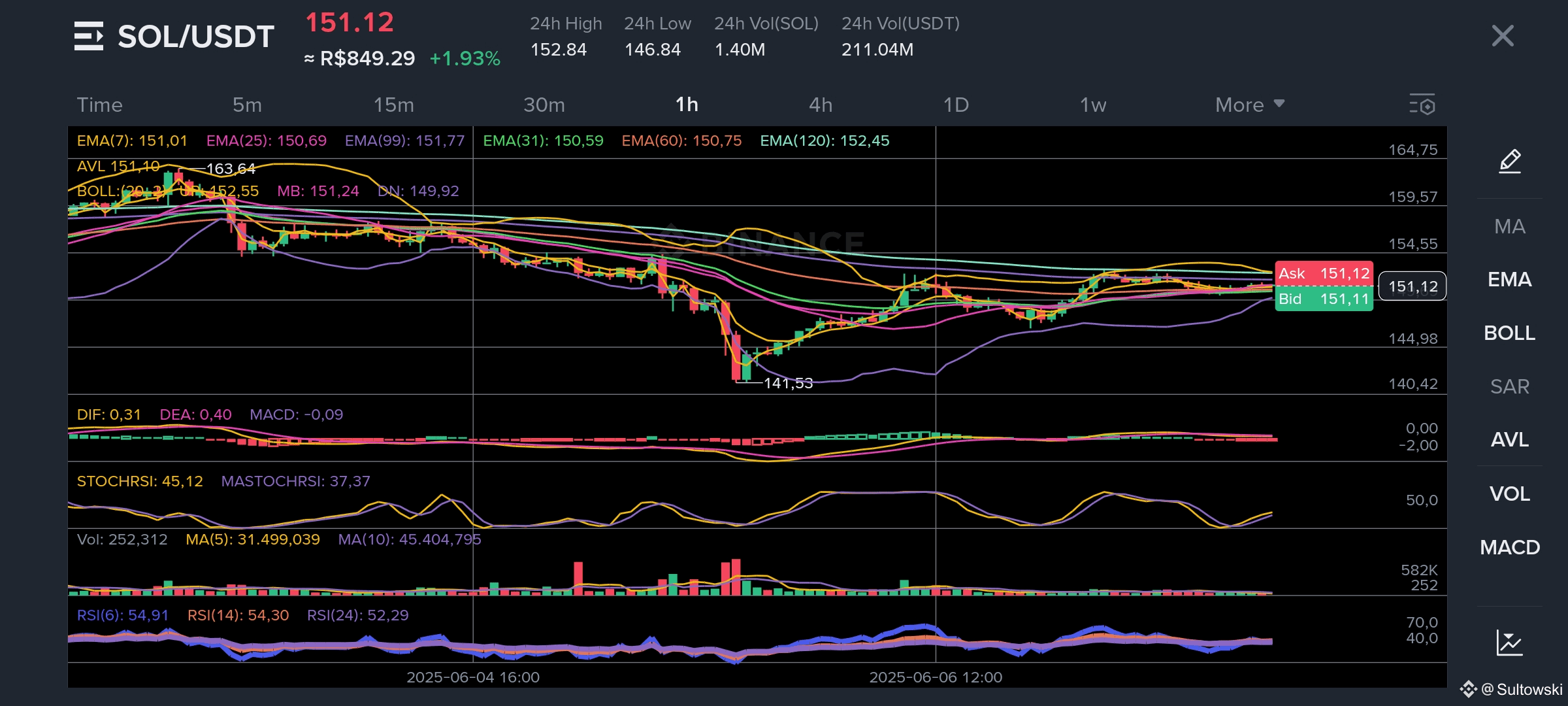Expand the More timeframes dropdown

pyautogui.click(x=1249, y=105)
